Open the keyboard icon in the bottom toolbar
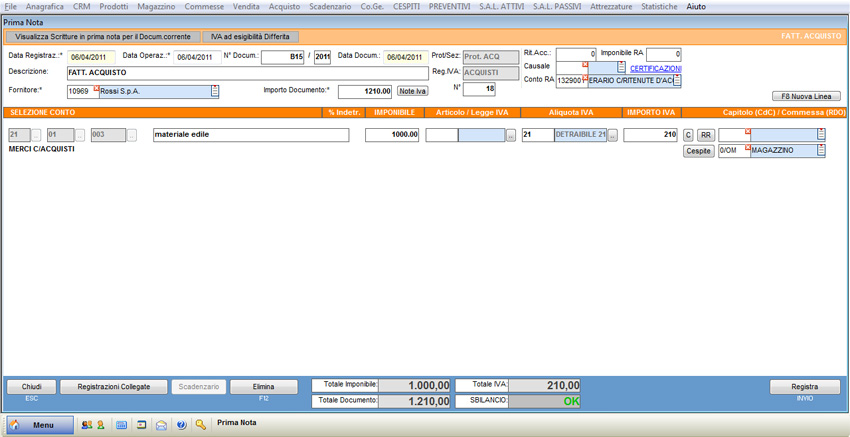Screen dimensions: 850x437 click(121, 425)
